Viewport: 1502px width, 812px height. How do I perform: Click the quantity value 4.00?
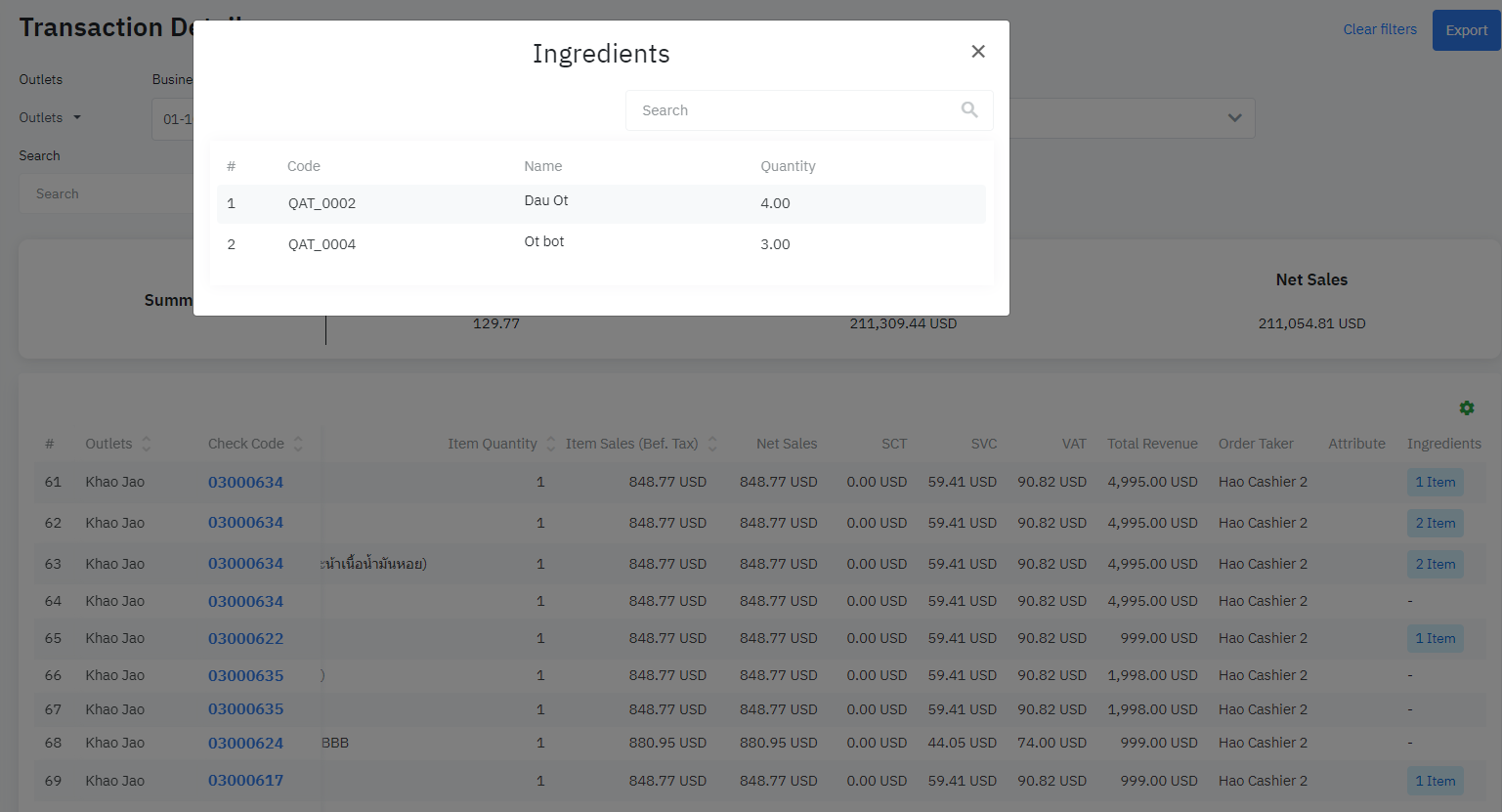[x=775, y=203]
